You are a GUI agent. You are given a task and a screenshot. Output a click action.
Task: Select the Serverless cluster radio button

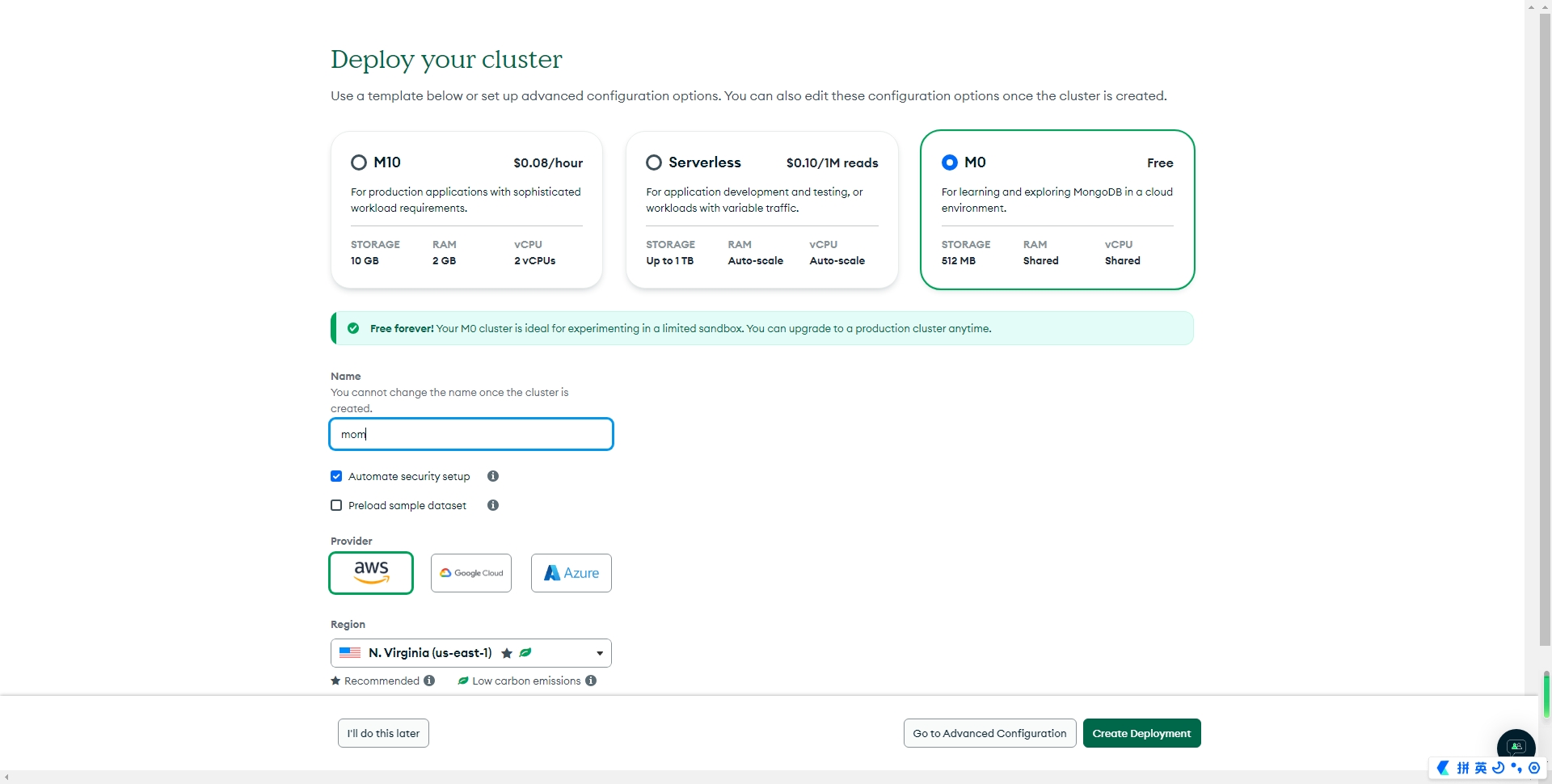[654, 162]
